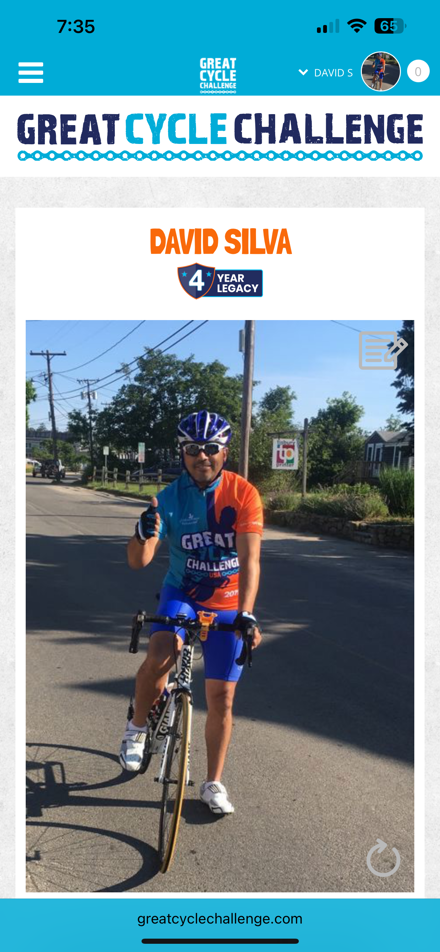Tap the cellular signal bars icon
This screenshot has height=952, width=440.
(x=328, y=27)
